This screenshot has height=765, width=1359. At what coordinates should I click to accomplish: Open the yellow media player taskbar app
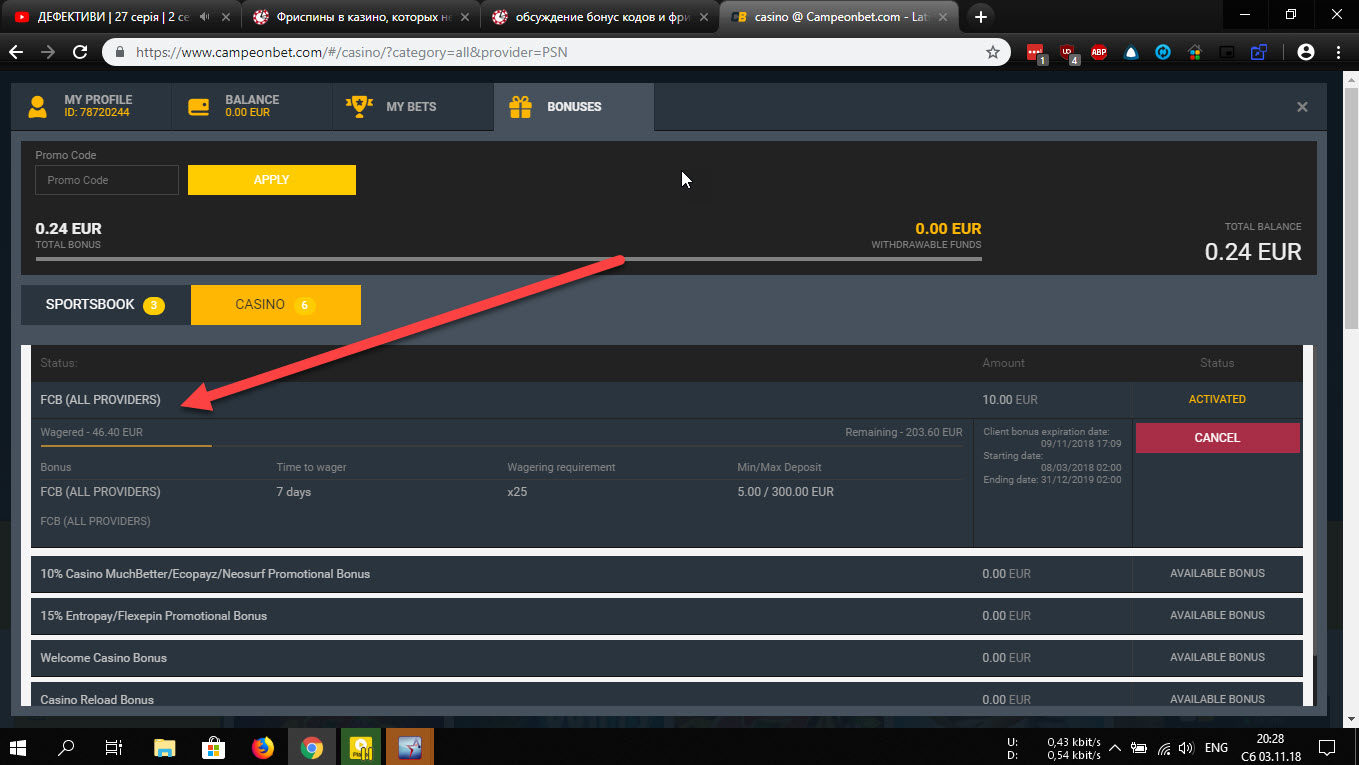(x=360, y=746)
